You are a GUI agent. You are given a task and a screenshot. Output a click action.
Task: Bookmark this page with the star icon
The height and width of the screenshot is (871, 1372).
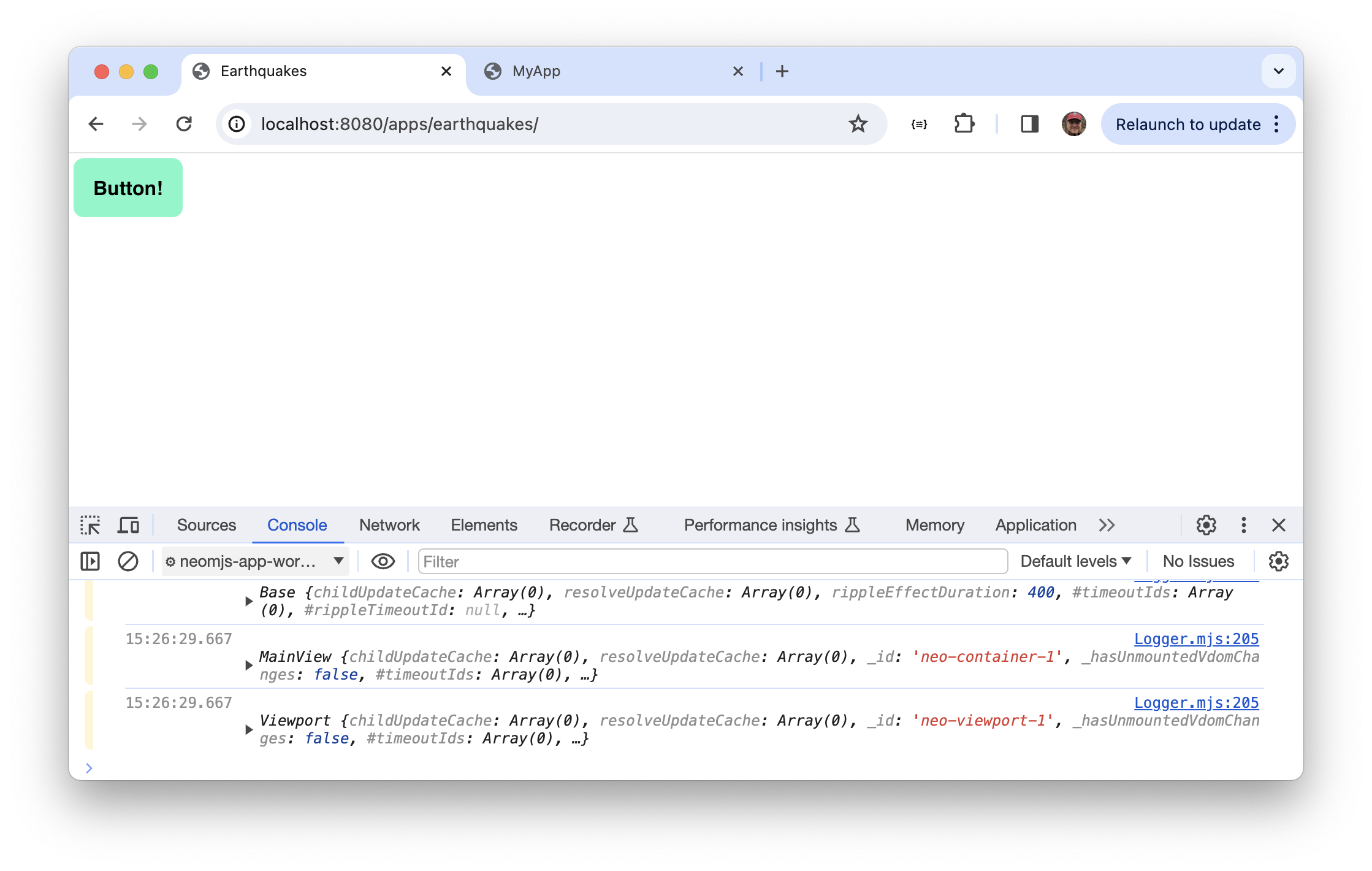point(858,124)
